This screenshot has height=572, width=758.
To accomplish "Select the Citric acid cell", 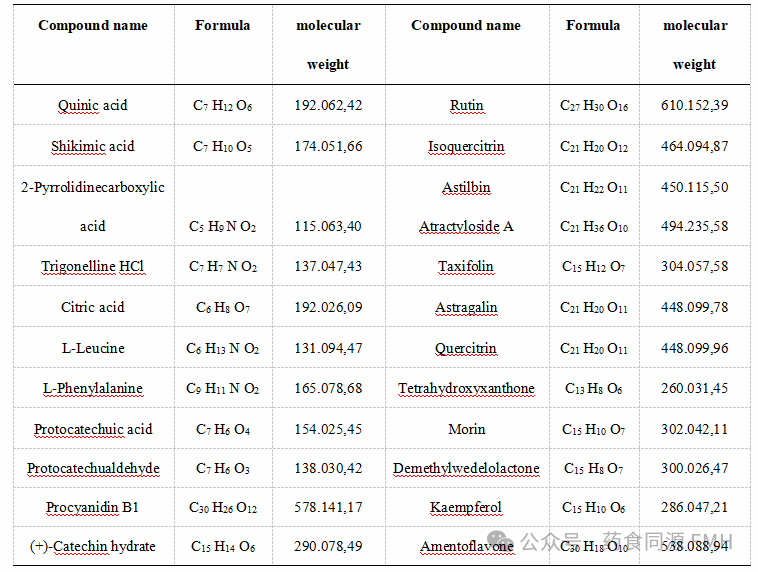I will point(93,308).
